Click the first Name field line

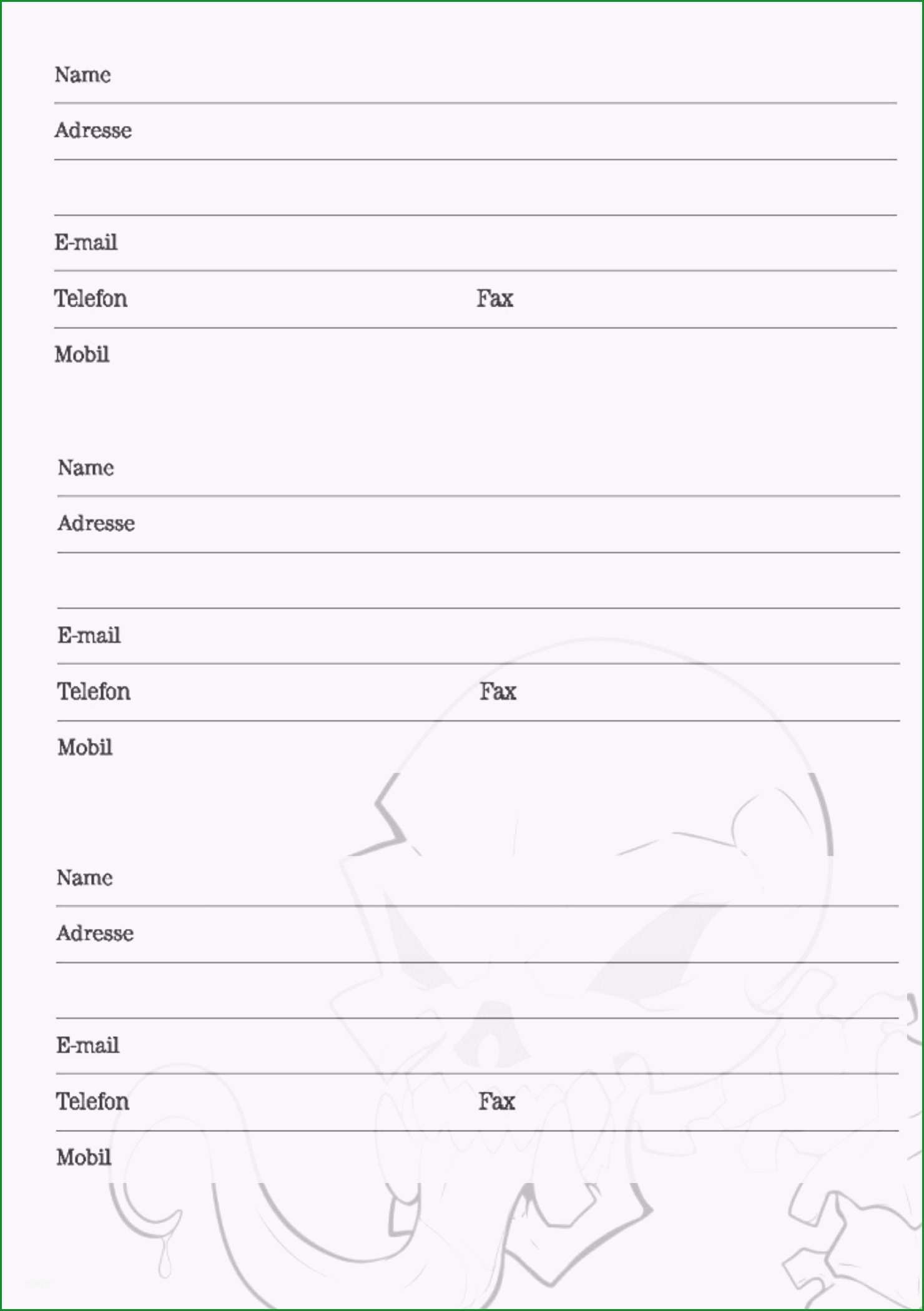[x=475, y=76]
